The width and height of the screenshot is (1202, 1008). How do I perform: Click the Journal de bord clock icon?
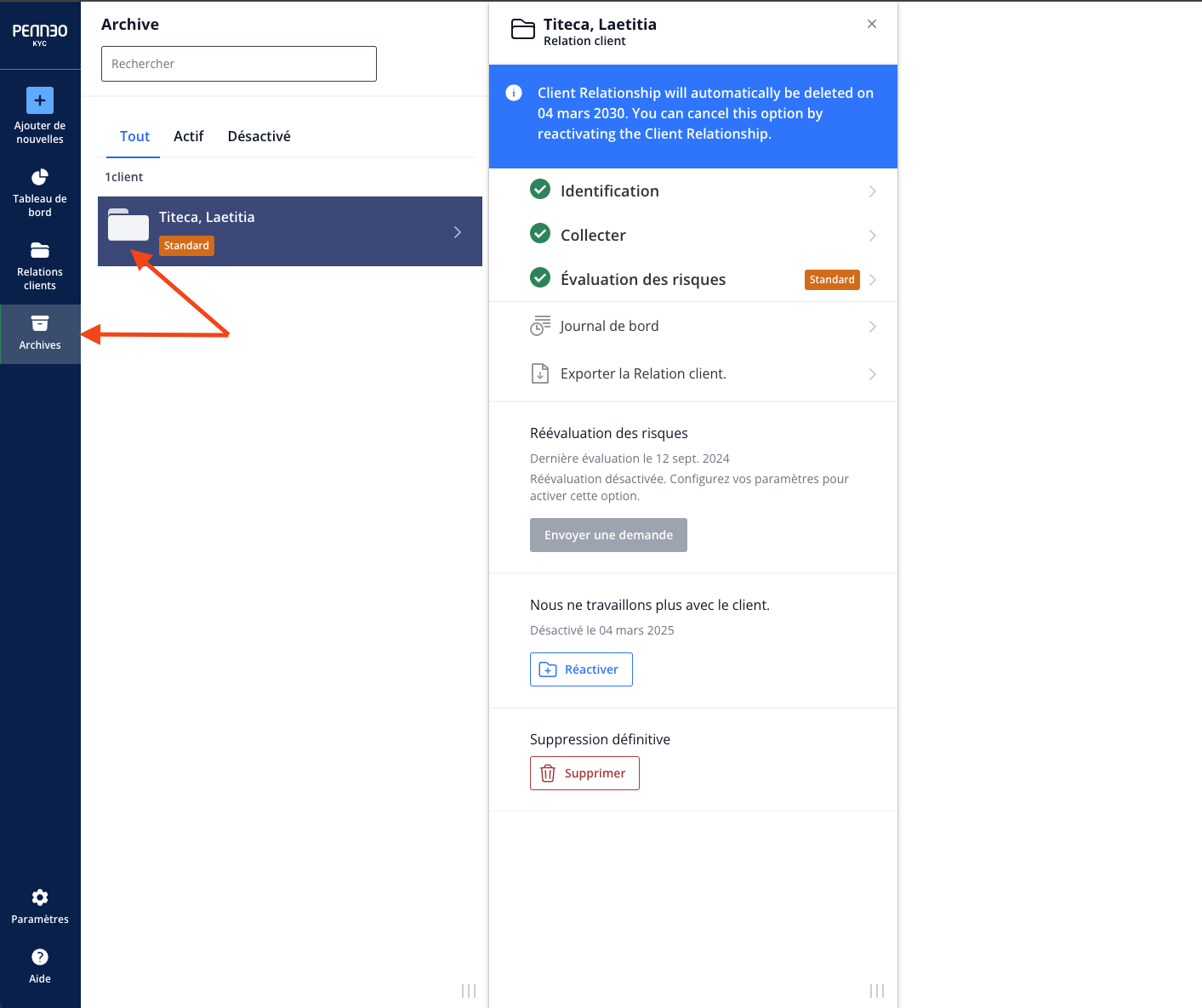coord(540,326)
